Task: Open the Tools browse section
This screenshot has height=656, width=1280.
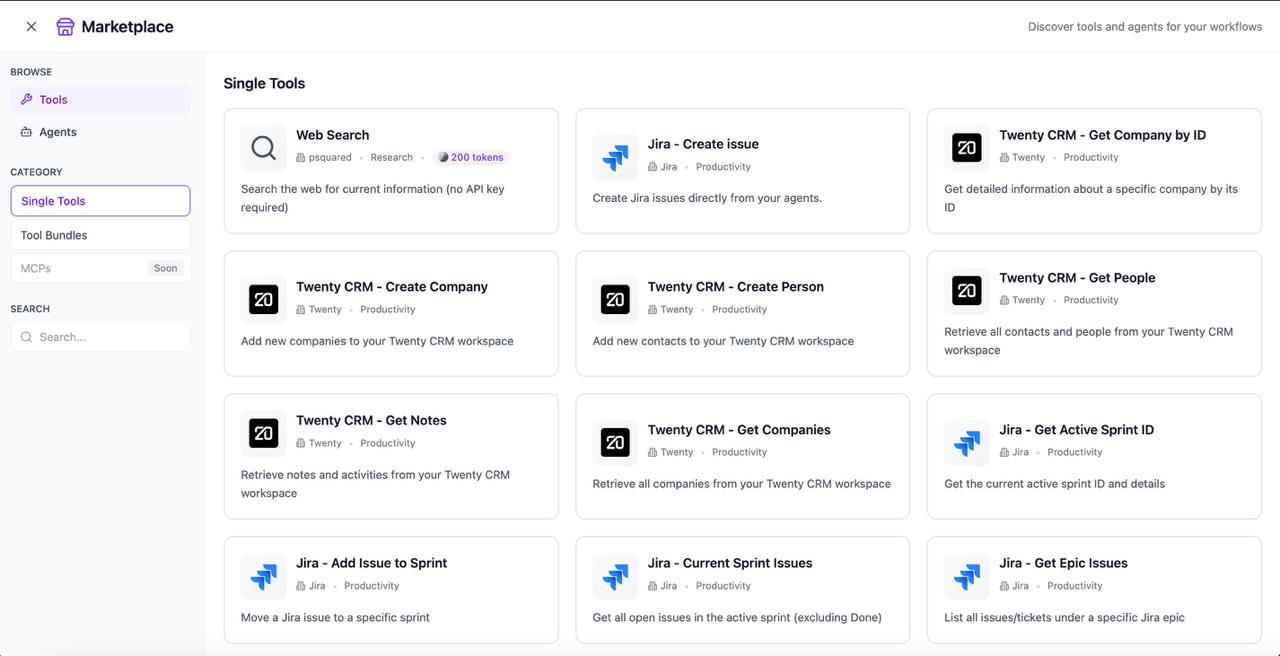Action: [53, 99]
